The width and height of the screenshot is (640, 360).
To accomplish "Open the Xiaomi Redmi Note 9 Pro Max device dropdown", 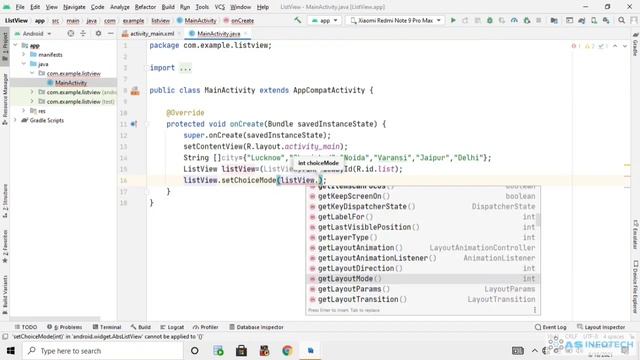I will (x=396, y=20).
